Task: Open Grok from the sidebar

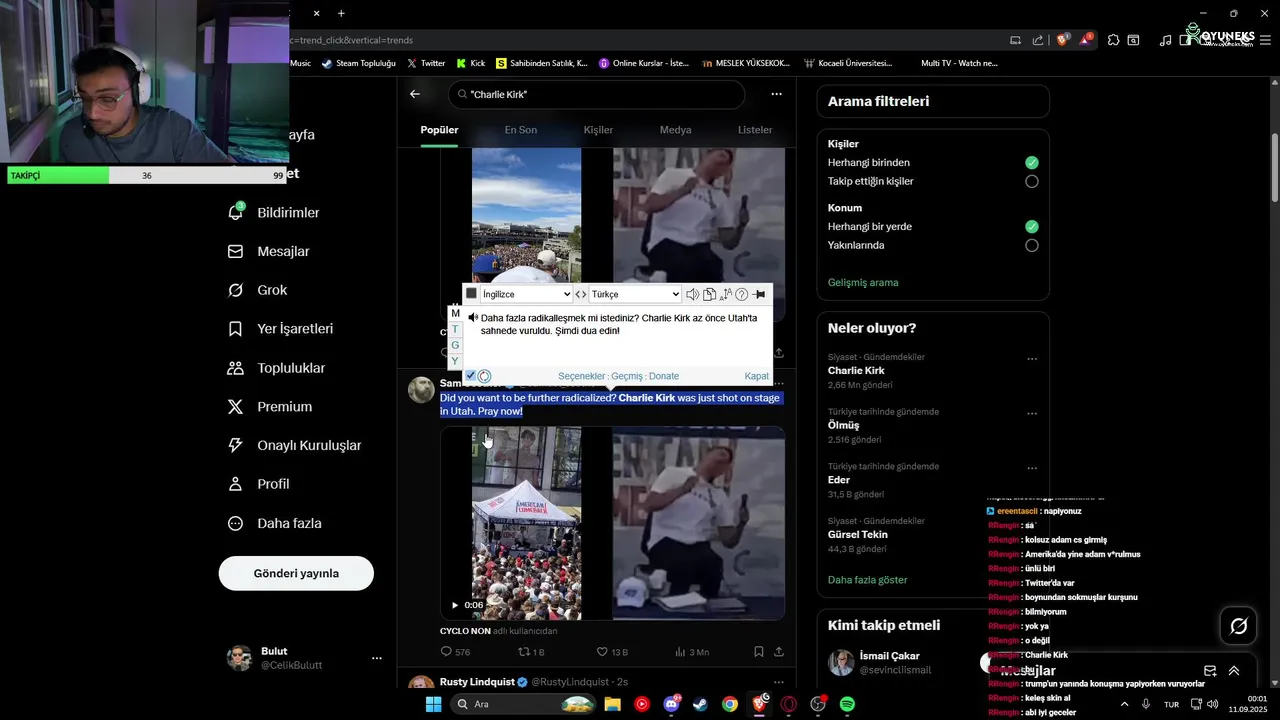Action: coord(258,290)
